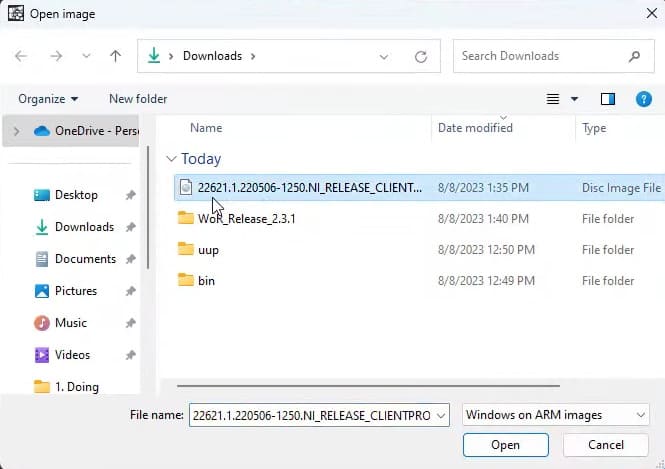Toggle the preview pane icon

607,99
